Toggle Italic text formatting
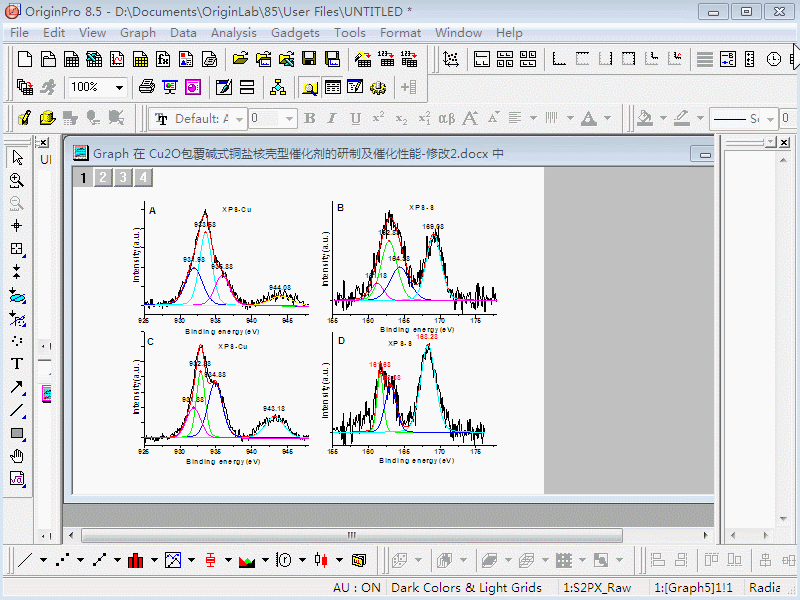This screenshot has width=800, height=600. pos(332,119)
